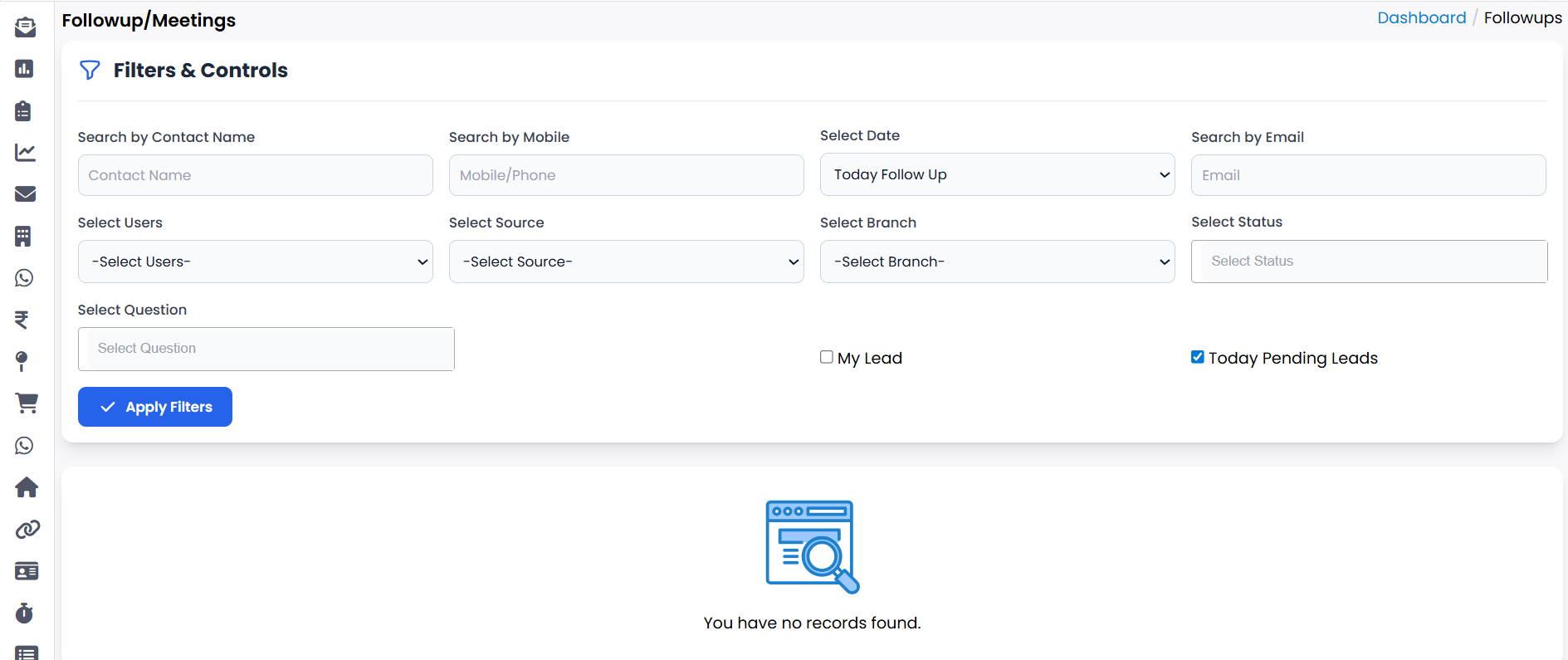1568x660 pixels.
Task: Click the Dashboard breadcrumb link
Action: (x=1421, y=18)
